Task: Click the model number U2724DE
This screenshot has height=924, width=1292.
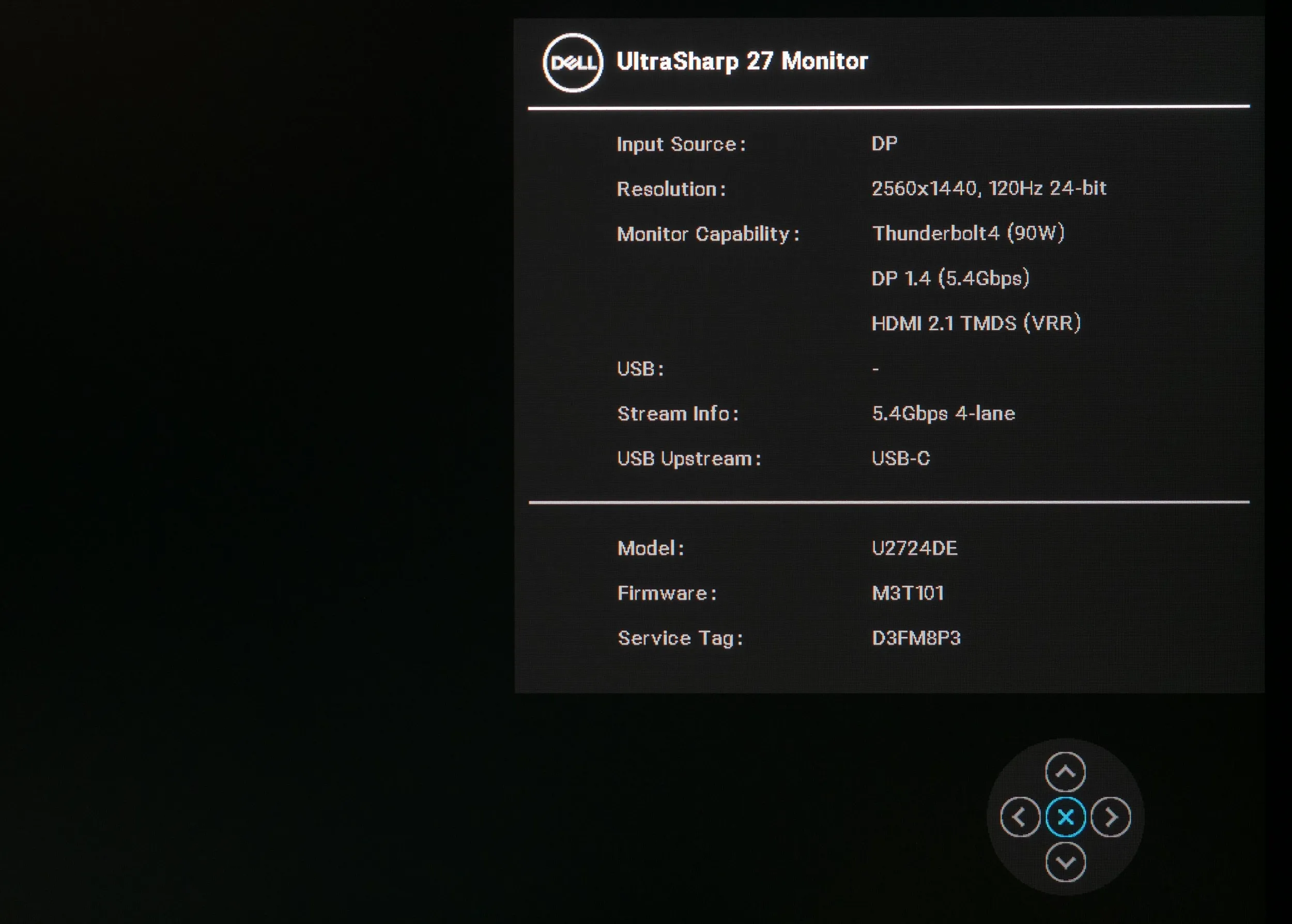Action: (914, 548)
